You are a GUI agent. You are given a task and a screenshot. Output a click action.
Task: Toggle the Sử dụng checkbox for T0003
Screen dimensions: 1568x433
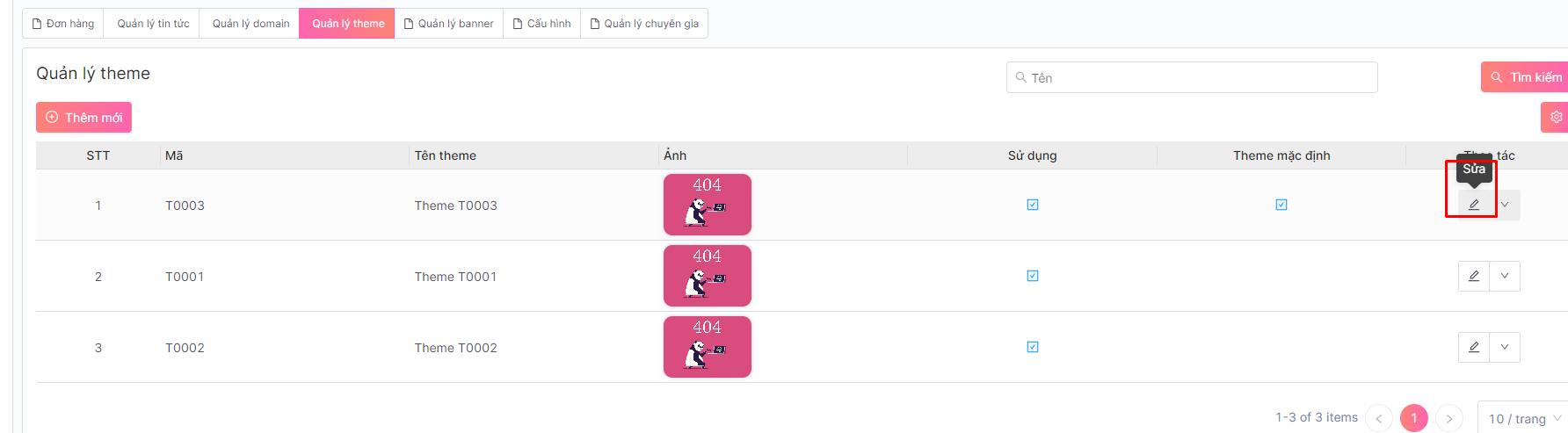tap(1033, 205)
